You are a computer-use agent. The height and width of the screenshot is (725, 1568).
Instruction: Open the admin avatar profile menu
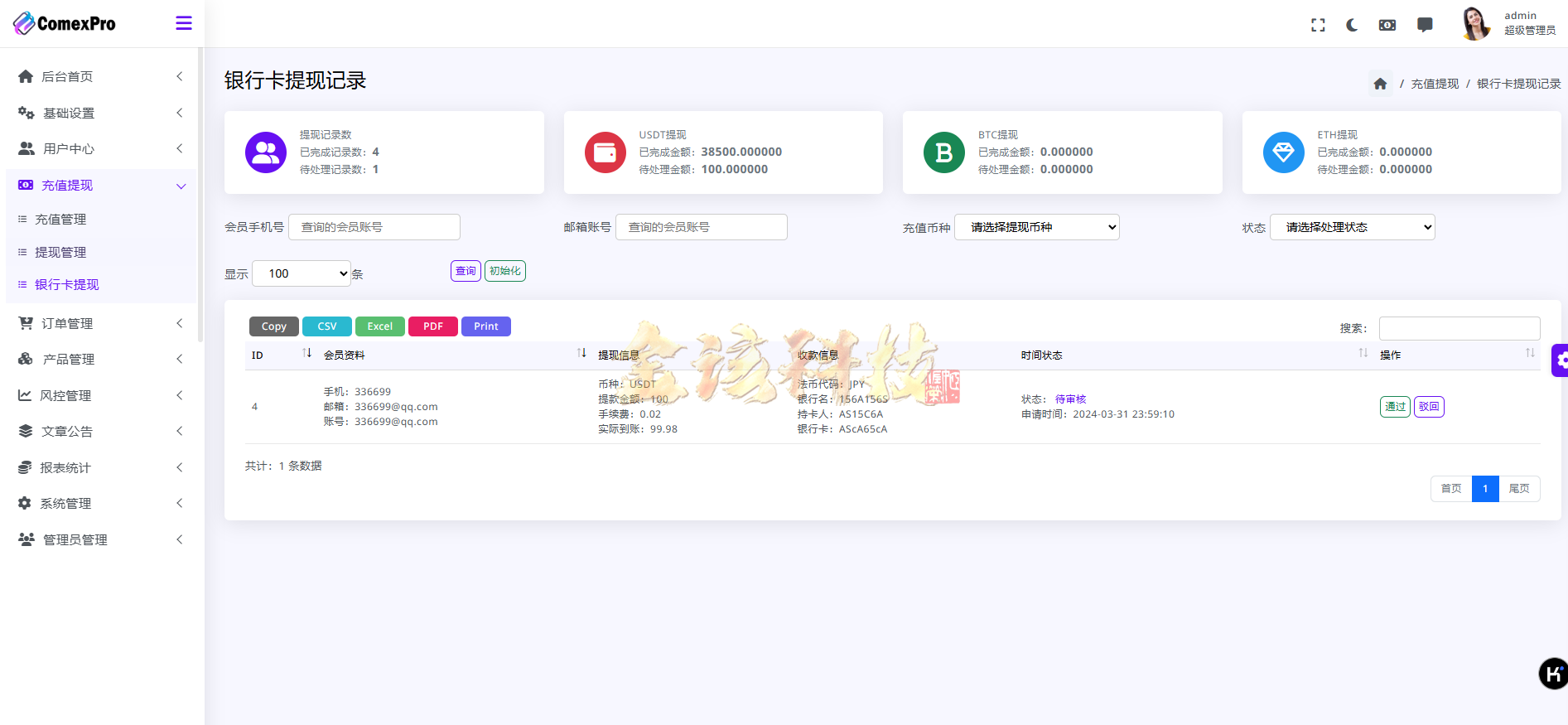pyautogui.click(x=1475, y=23)
